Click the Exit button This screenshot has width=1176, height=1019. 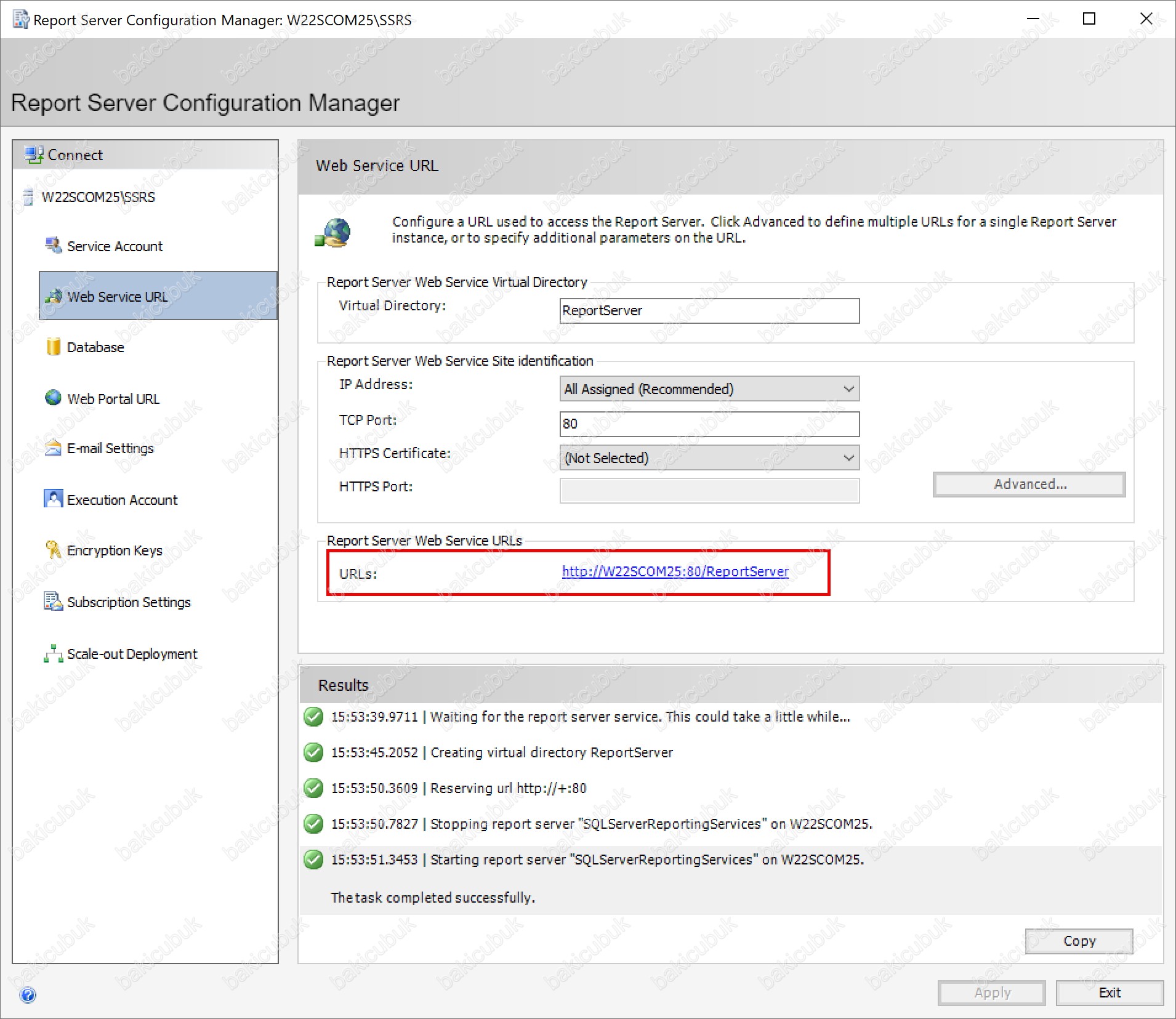point(1110,993)
